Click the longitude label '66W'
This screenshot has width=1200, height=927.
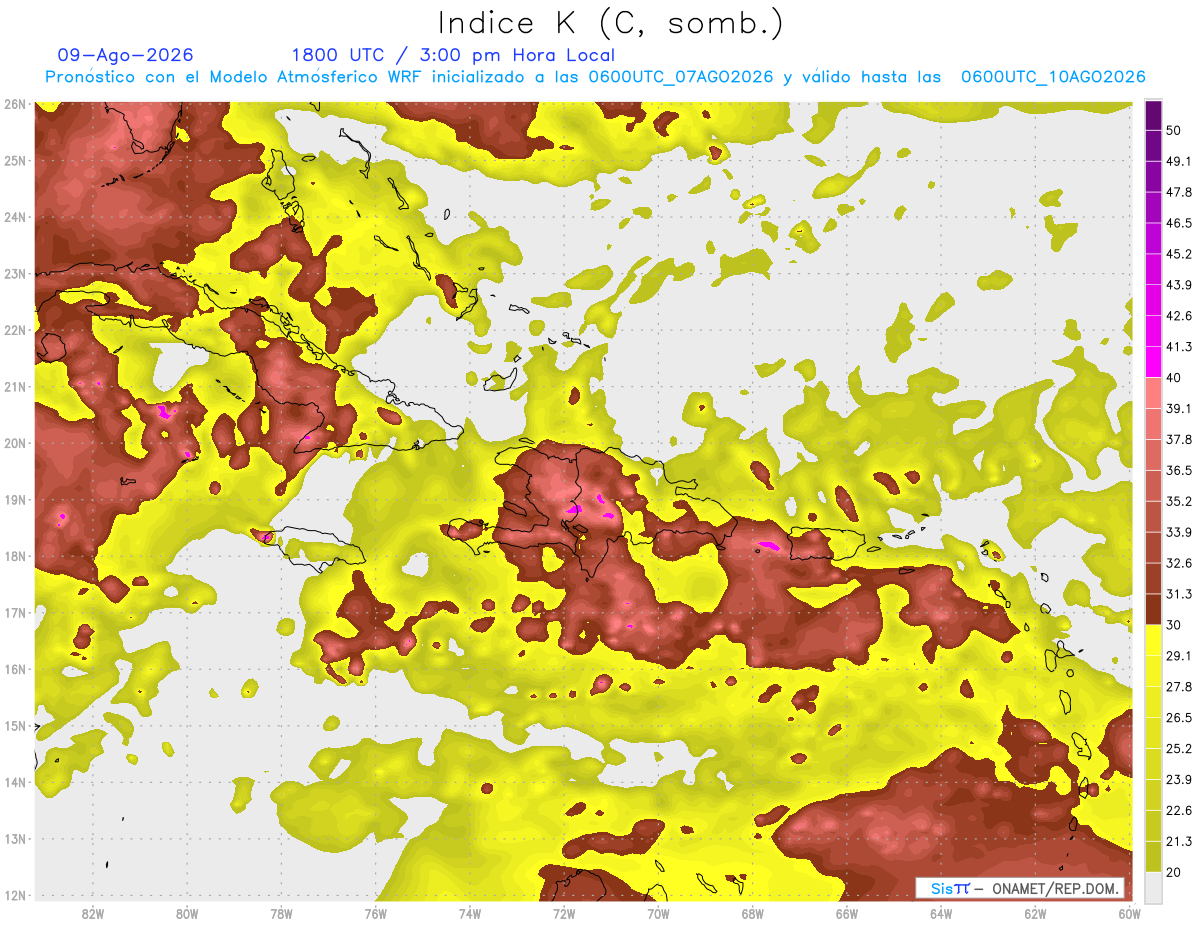pyautogui.click(x=847, y=914)
